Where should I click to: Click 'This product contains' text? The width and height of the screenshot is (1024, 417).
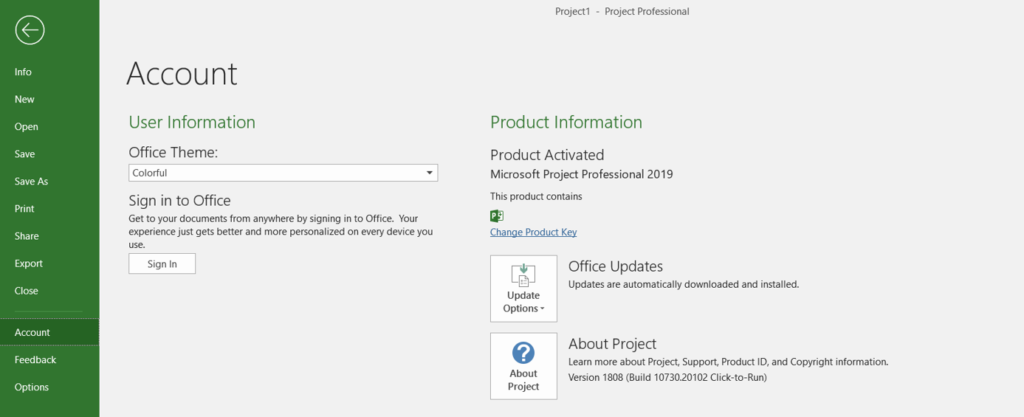click(x=536, y=196)
